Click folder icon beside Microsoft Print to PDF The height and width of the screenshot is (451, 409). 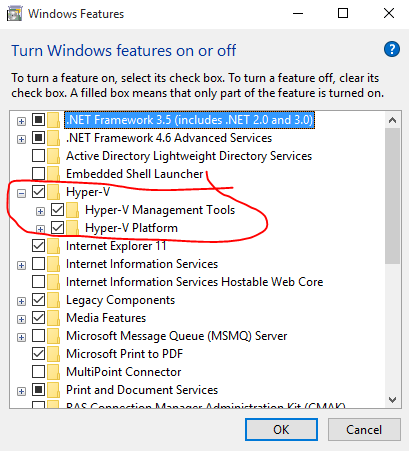click(53, 354)
